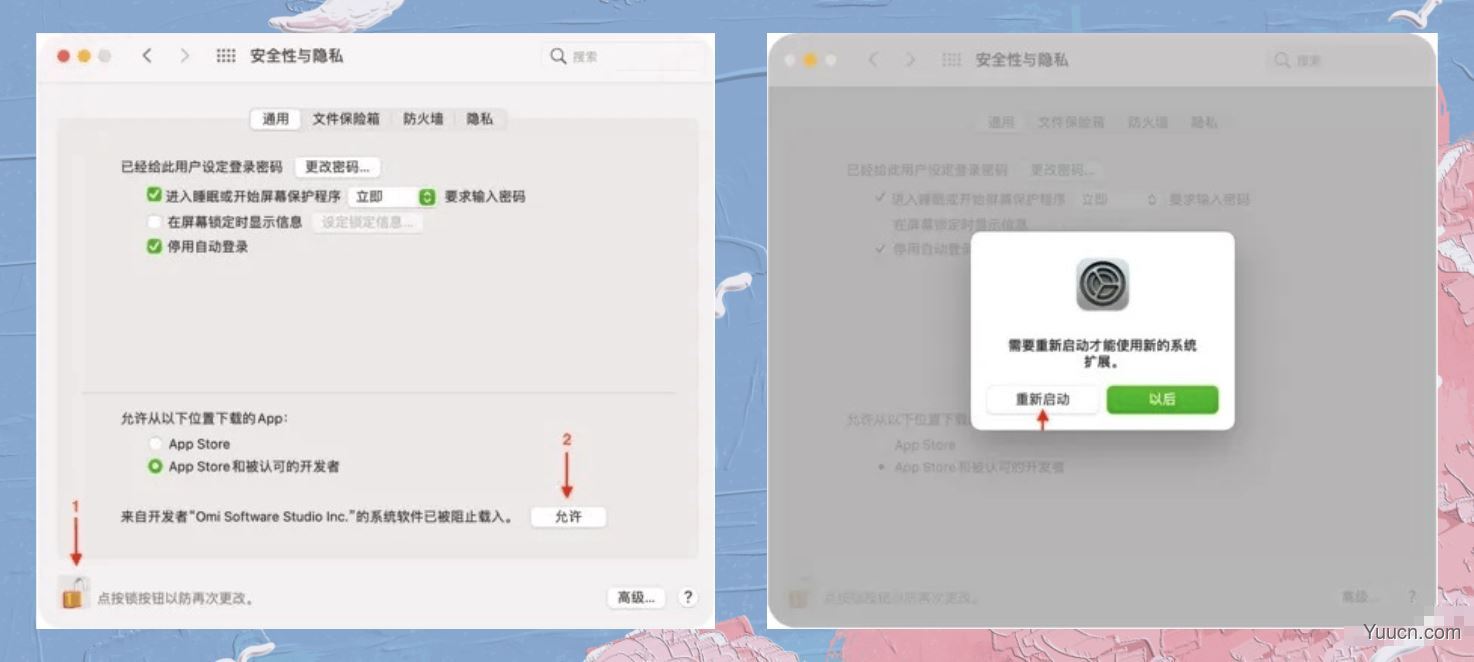1474x662 pixels.
Task: Click 允许 to allow Omi Software system software
Action: click(x=567, y=517)
